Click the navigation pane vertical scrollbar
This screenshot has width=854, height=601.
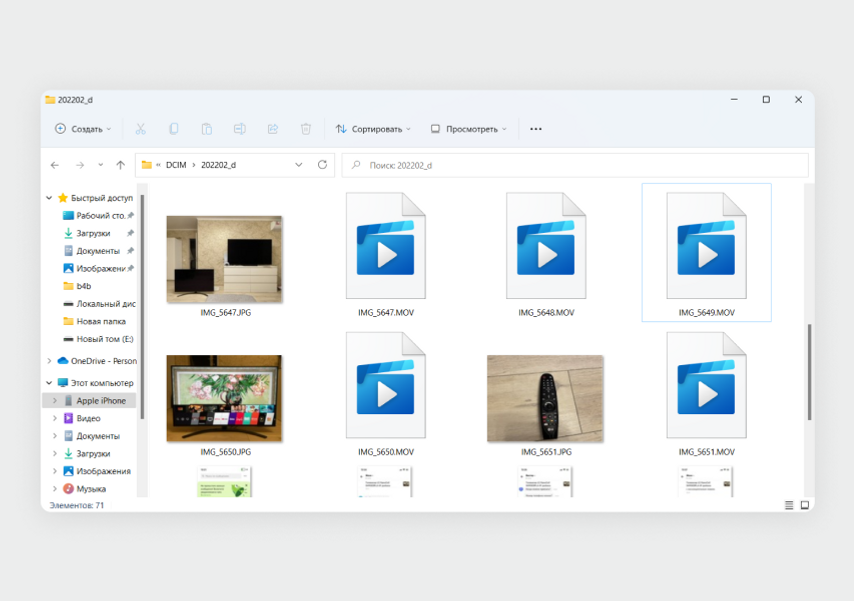tap(142, 307)
